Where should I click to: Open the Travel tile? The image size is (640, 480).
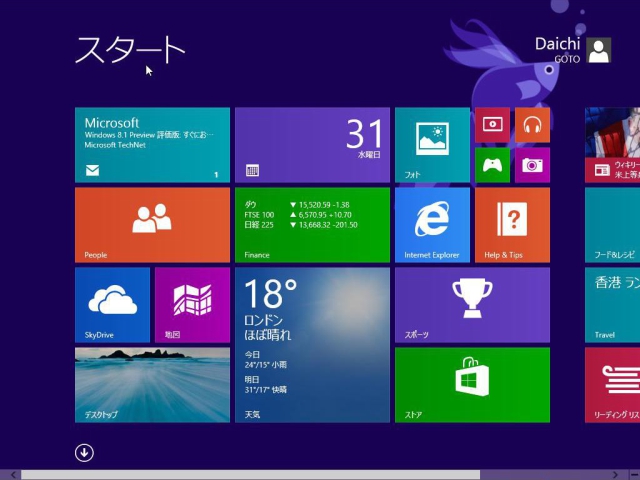tap(612, 305)
